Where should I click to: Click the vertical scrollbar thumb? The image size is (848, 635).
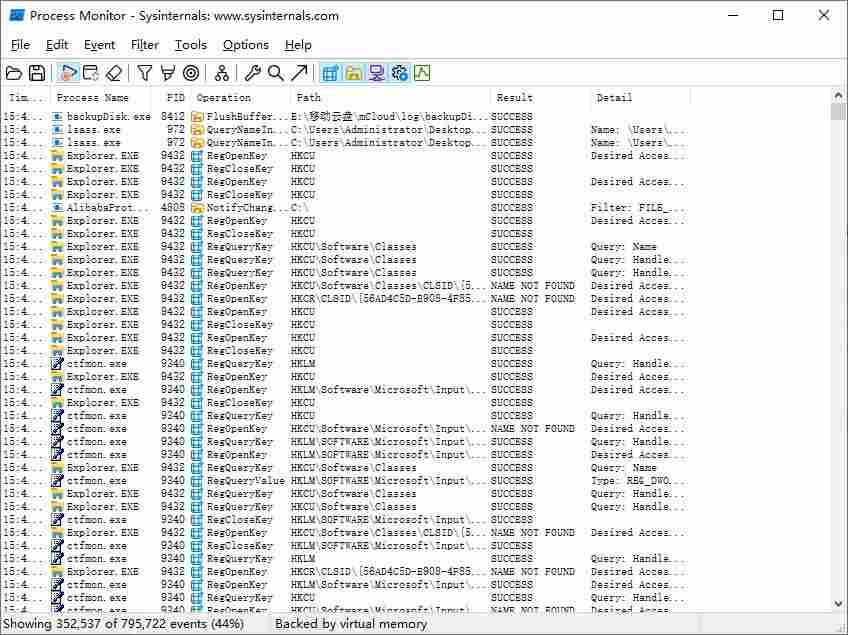[838, 111]
